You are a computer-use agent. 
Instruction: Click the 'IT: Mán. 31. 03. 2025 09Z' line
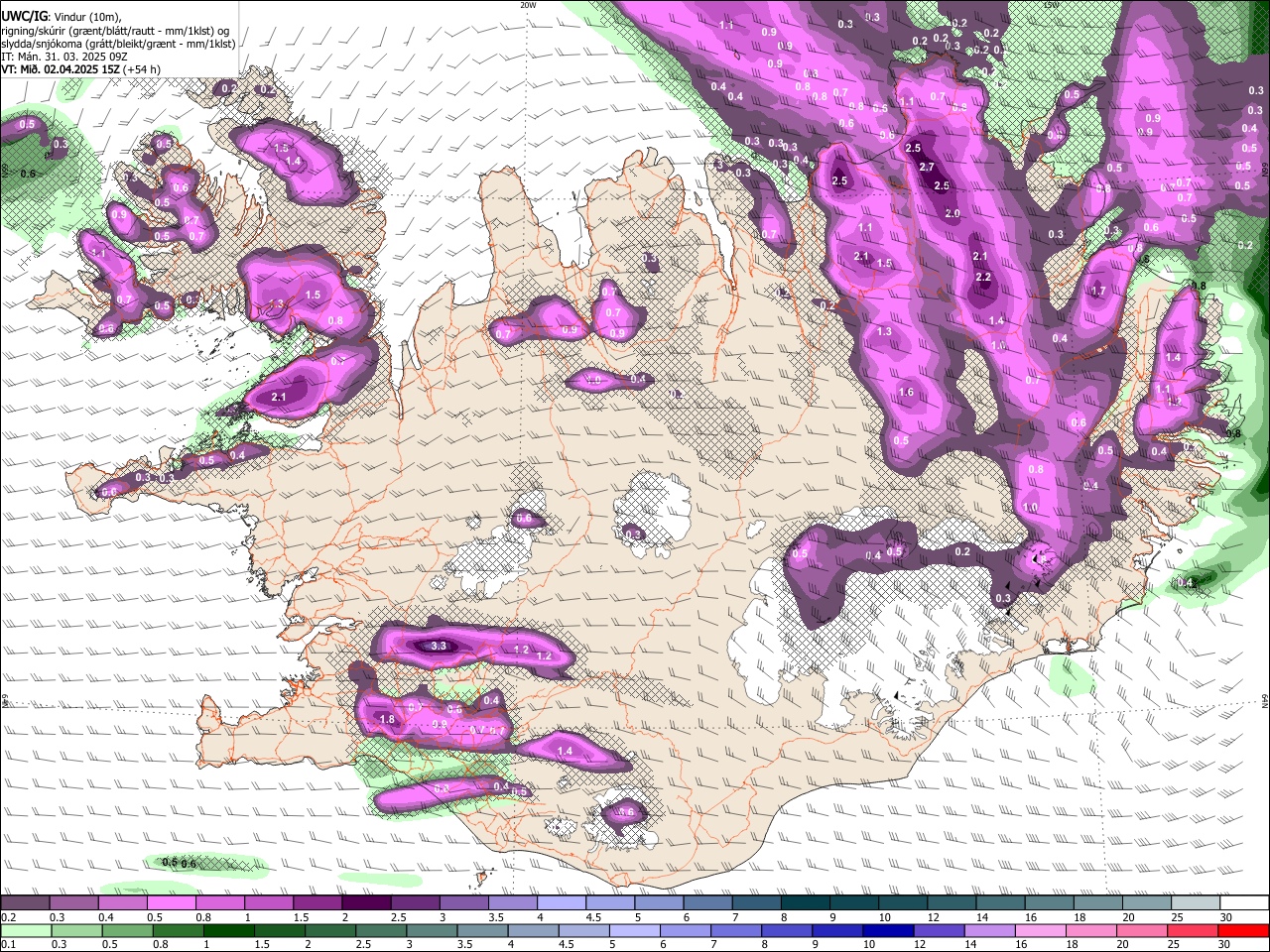pyautogui.click(x=63, y=57)
